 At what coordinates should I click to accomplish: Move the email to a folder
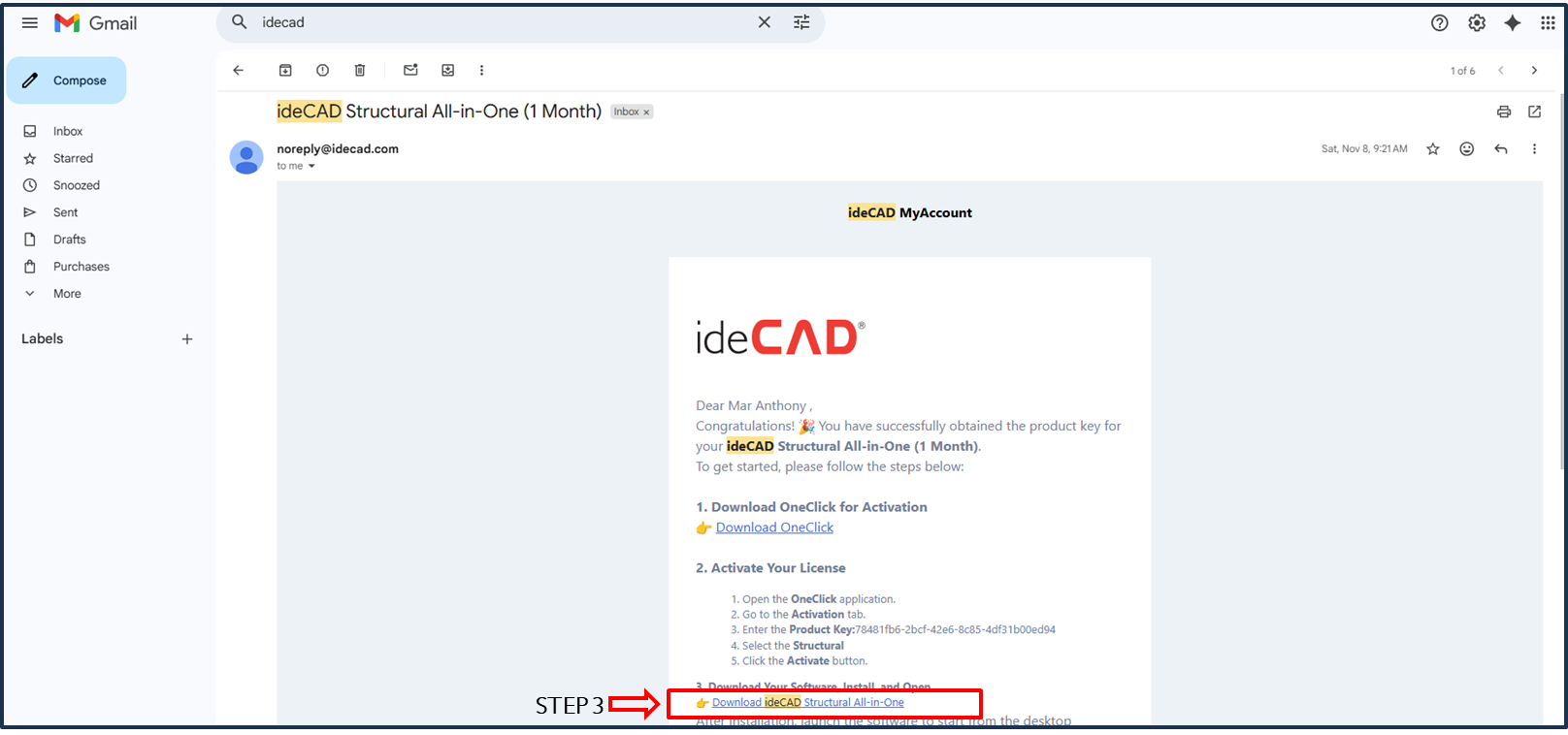pyautogui.click(x=447, y=70)
